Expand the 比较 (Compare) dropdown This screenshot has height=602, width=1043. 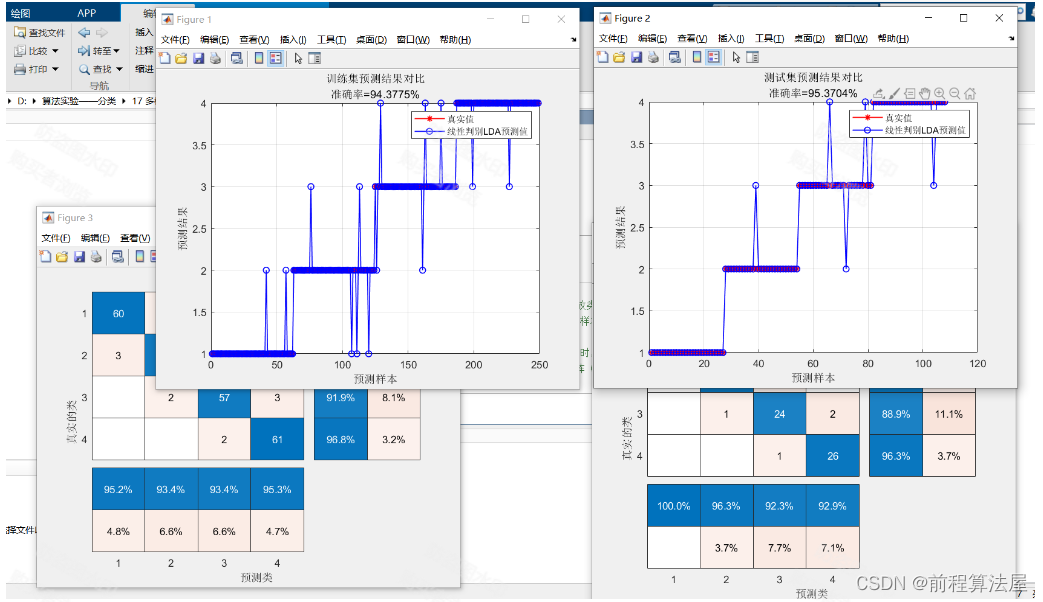(x=55, y=51)
